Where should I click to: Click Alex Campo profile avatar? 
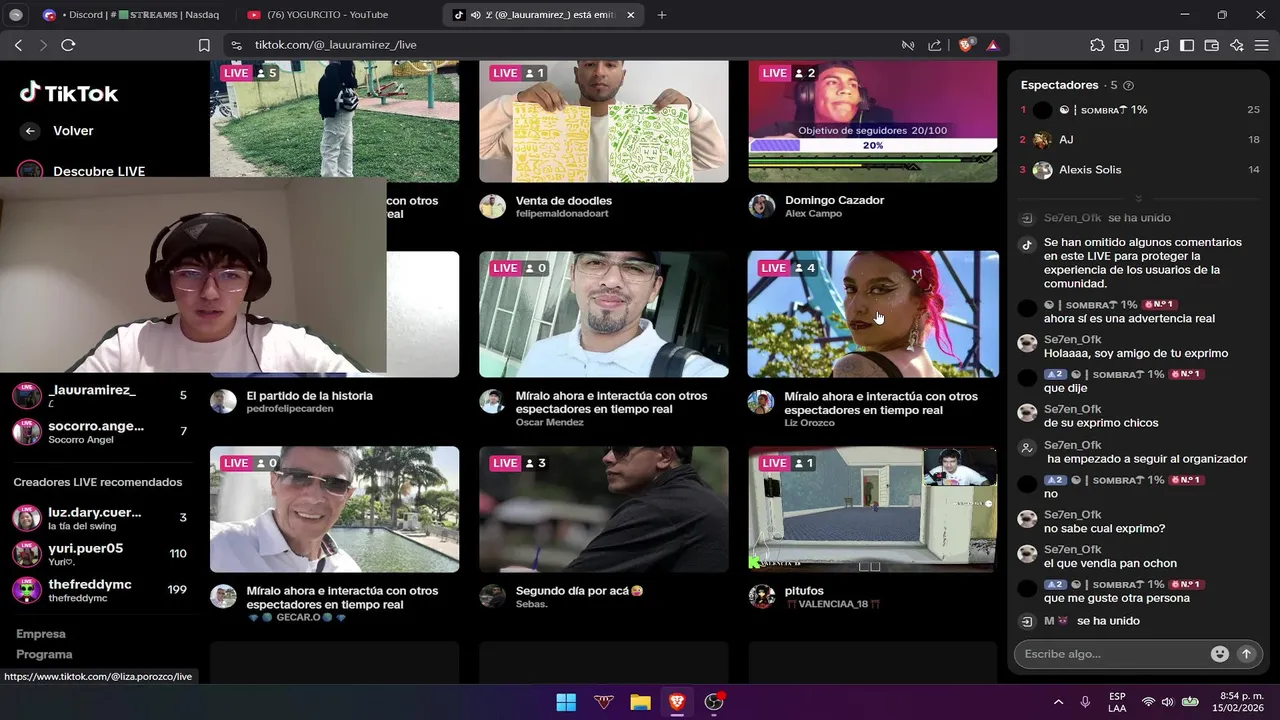click(762, 207)
